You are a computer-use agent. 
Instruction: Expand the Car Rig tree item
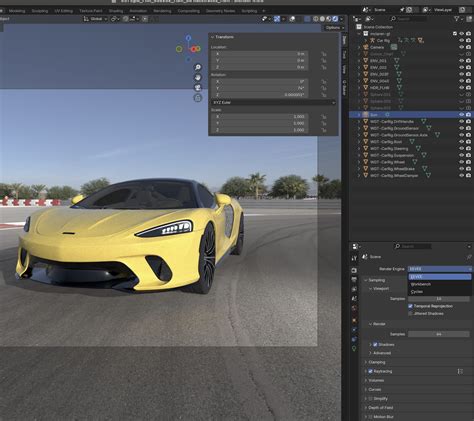point(365,41)
